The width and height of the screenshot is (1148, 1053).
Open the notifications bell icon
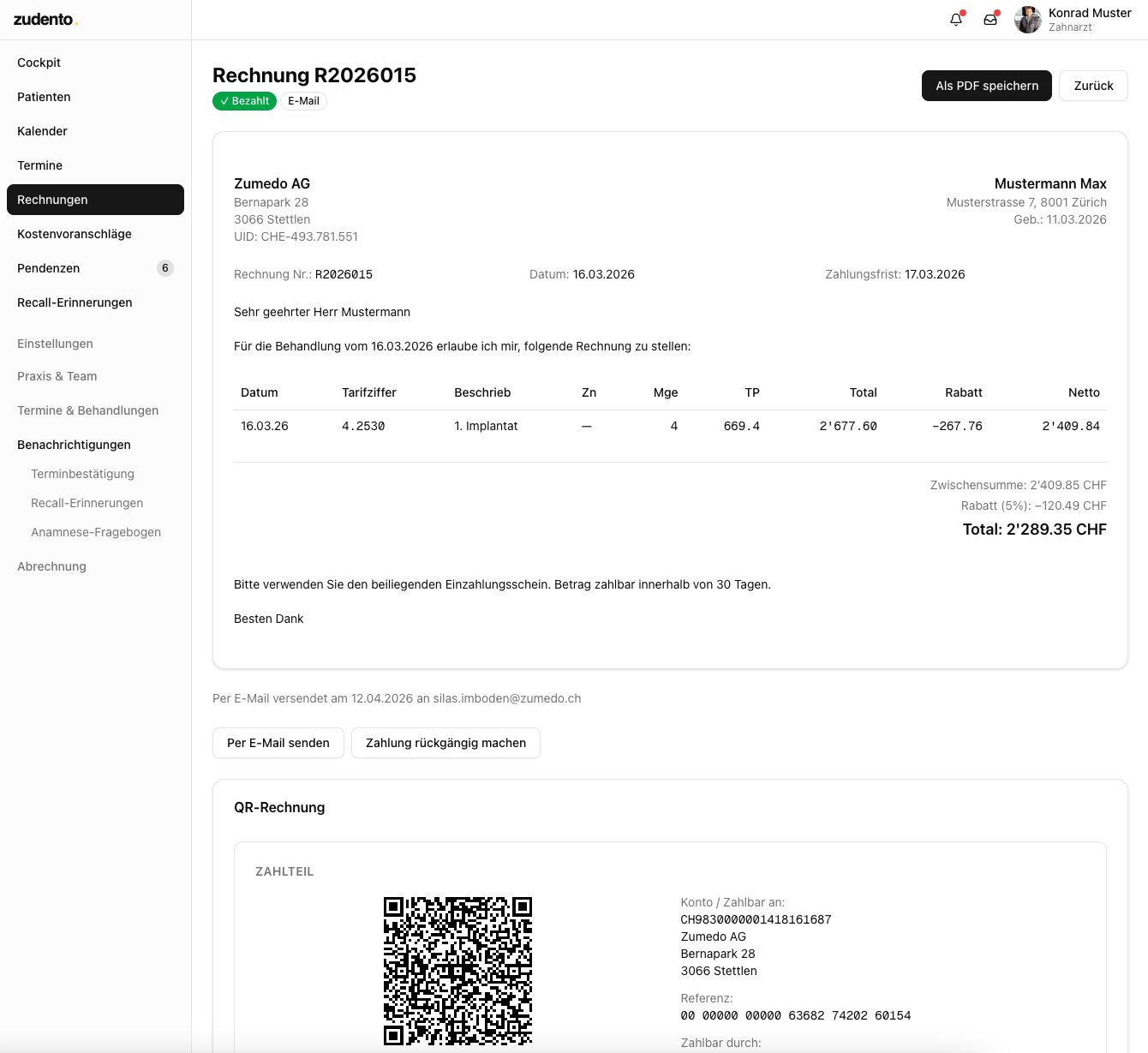pyautogui.click(x=956, y=20)
